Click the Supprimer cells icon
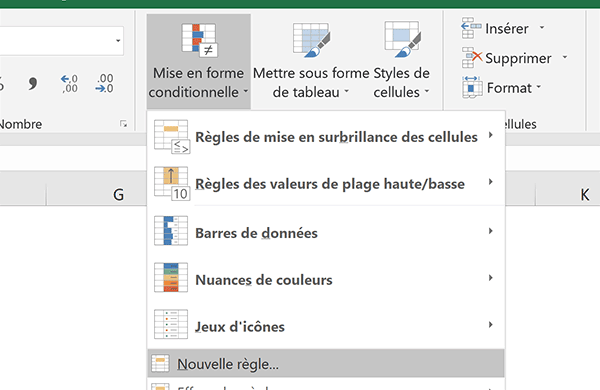 [x=472, y=58]
